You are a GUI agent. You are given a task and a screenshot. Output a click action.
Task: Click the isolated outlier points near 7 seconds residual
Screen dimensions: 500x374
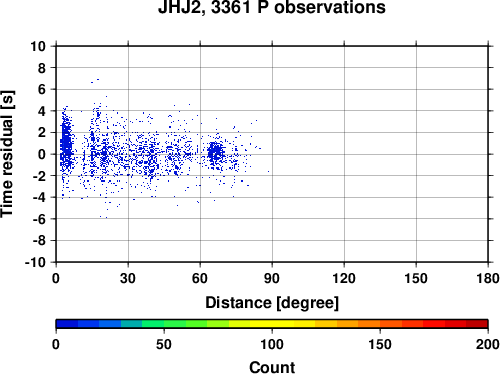coord(95,81)
